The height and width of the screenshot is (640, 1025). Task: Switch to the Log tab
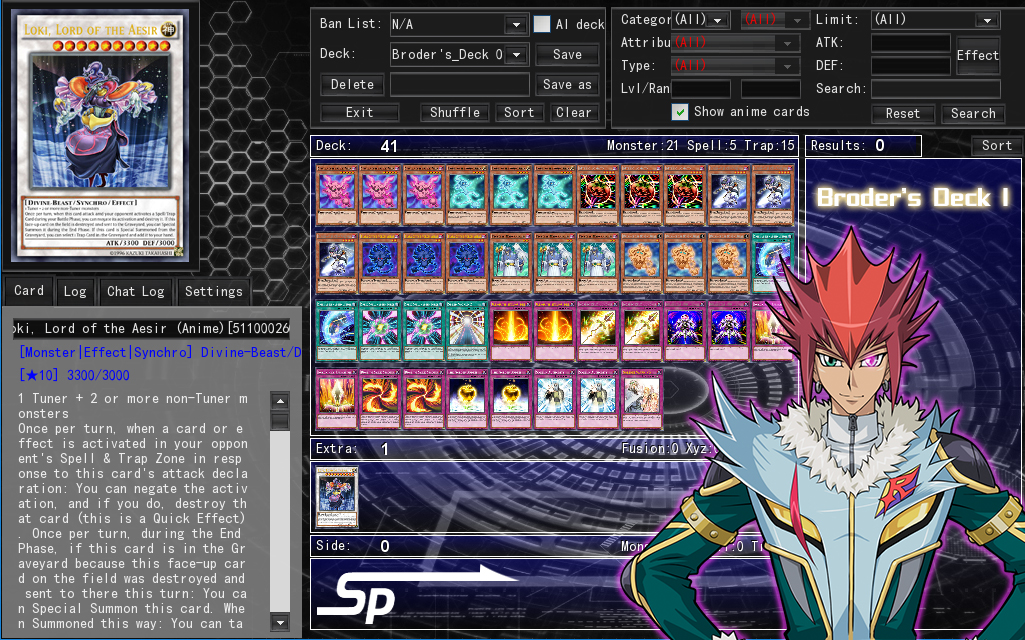[75, 292]
